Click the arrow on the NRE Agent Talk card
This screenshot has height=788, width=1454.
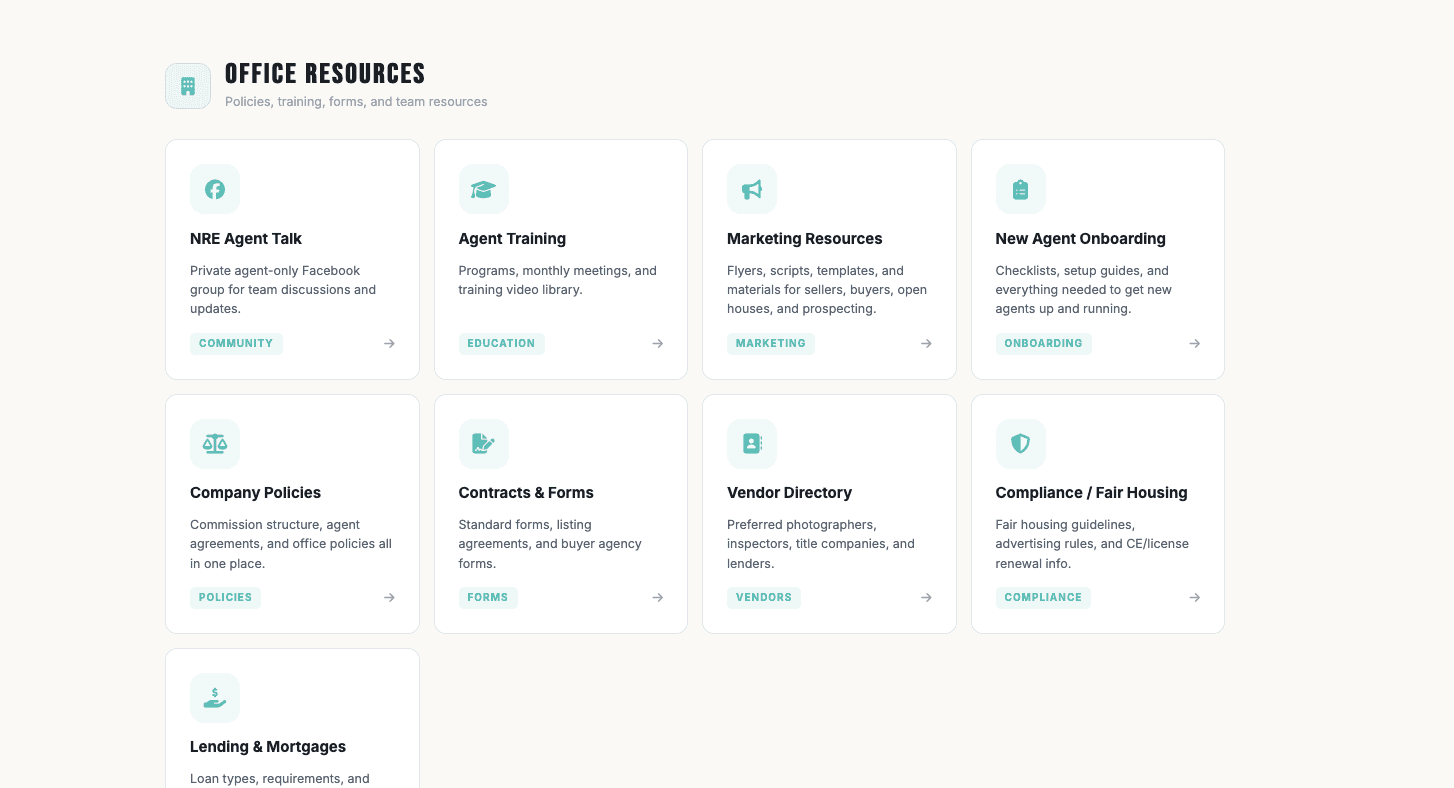pos(389,343)
